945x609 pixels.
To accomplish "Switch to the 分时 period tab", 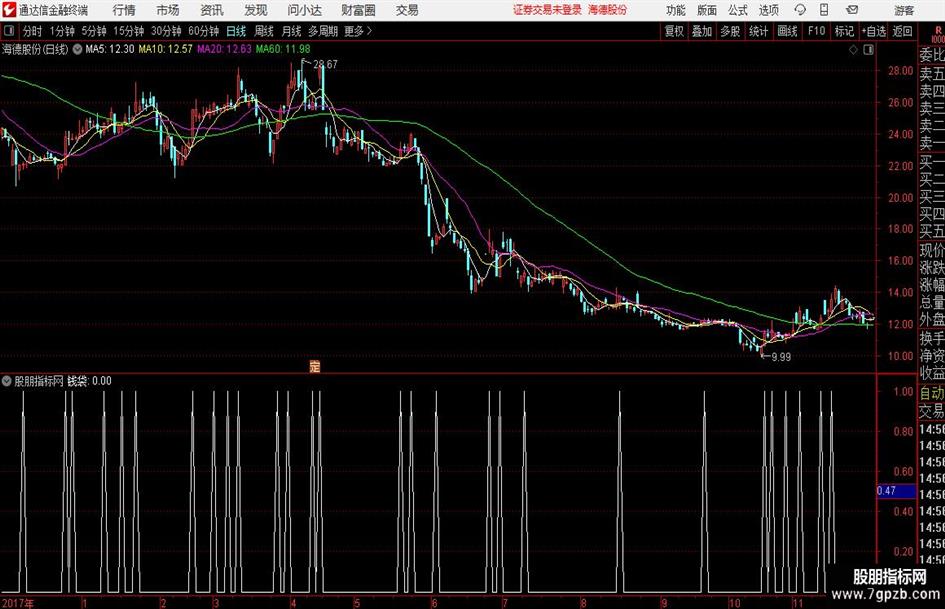I will [33, 31].
